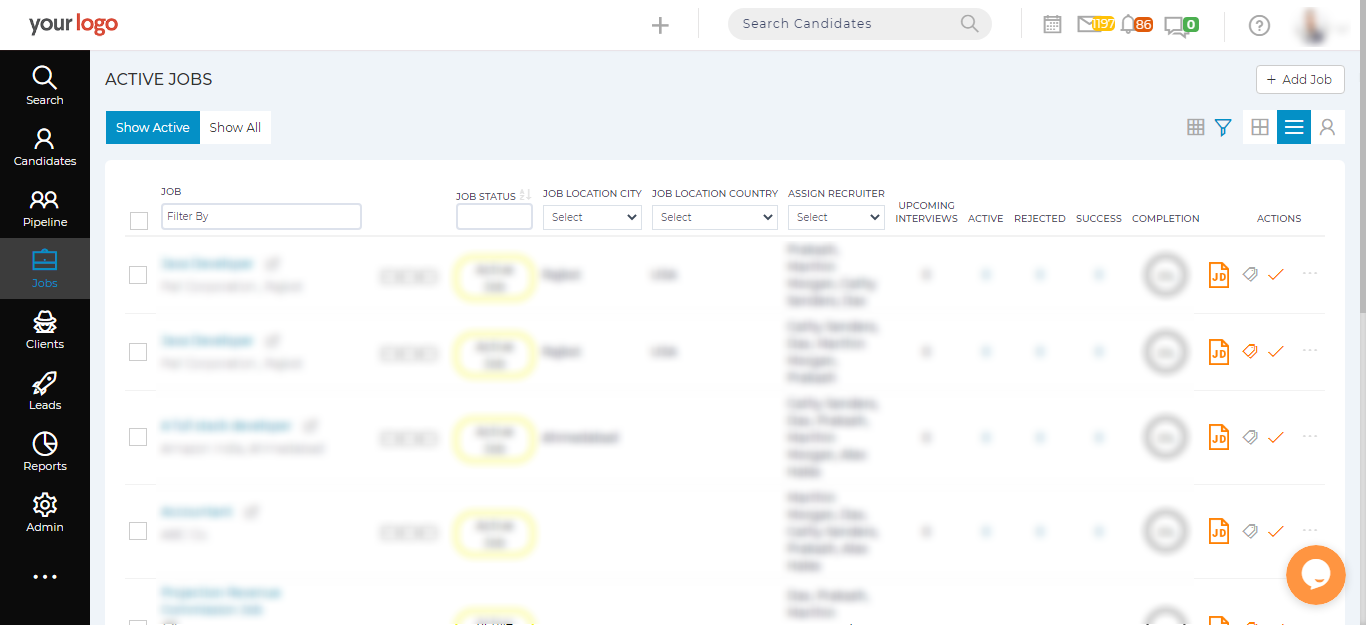Open Clients from the sidebar
1366x625 pixels.
(x=45, y=330)
